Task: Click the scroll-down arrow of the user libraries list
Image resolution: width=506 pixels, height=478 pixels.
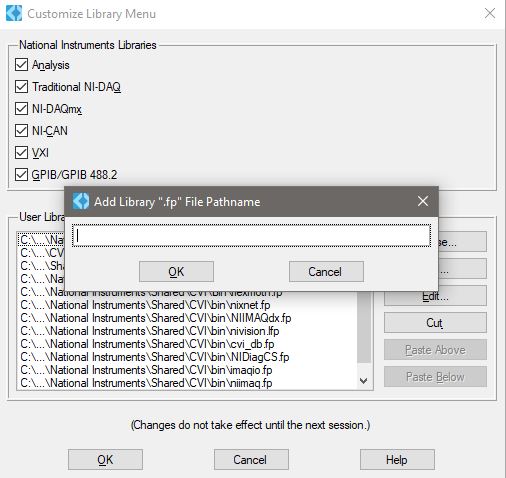Action: click(x=364, y=380)
